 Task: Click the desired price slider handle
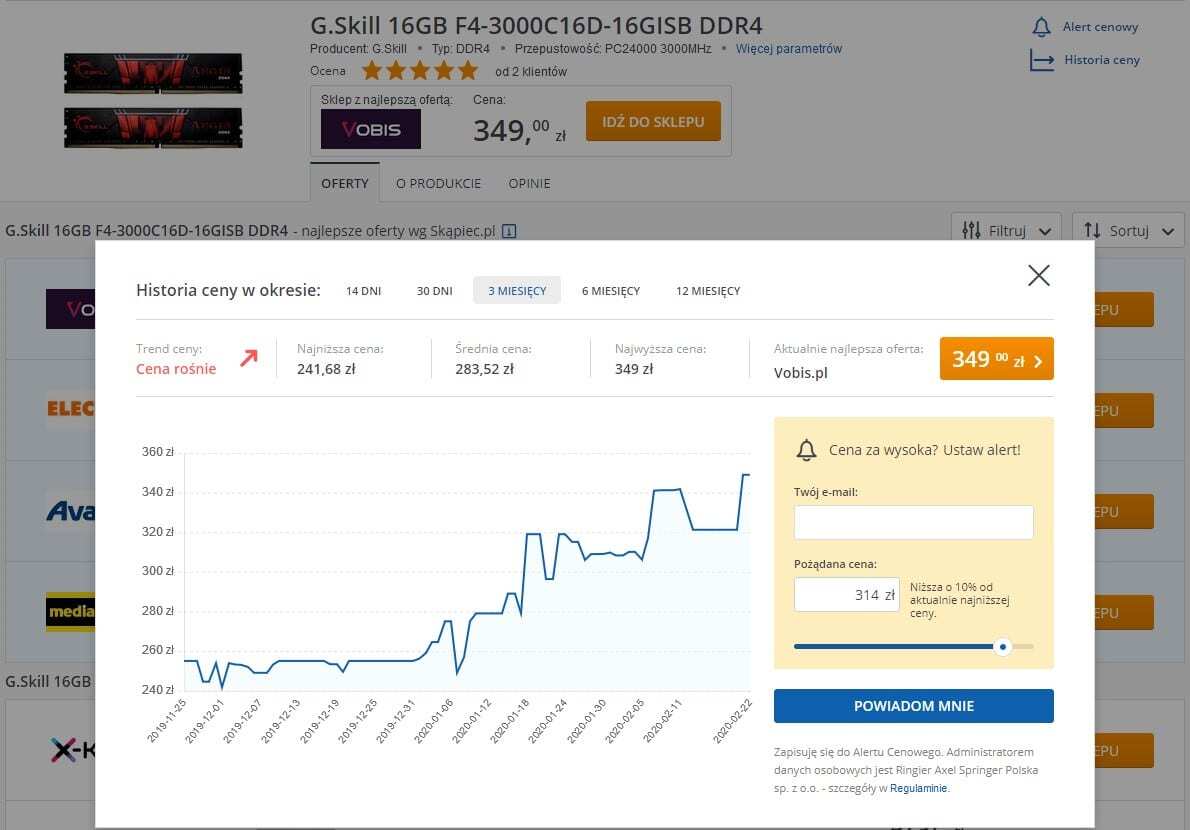pyautogui.click(x=1003, y=646)
